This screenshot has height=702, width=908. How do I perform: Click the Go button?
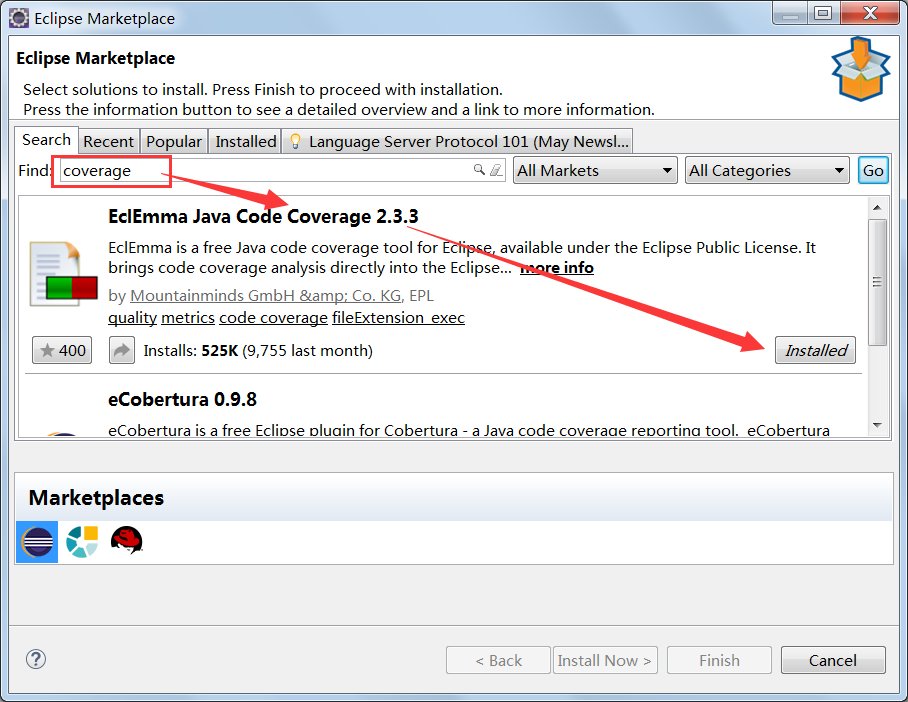873,170
